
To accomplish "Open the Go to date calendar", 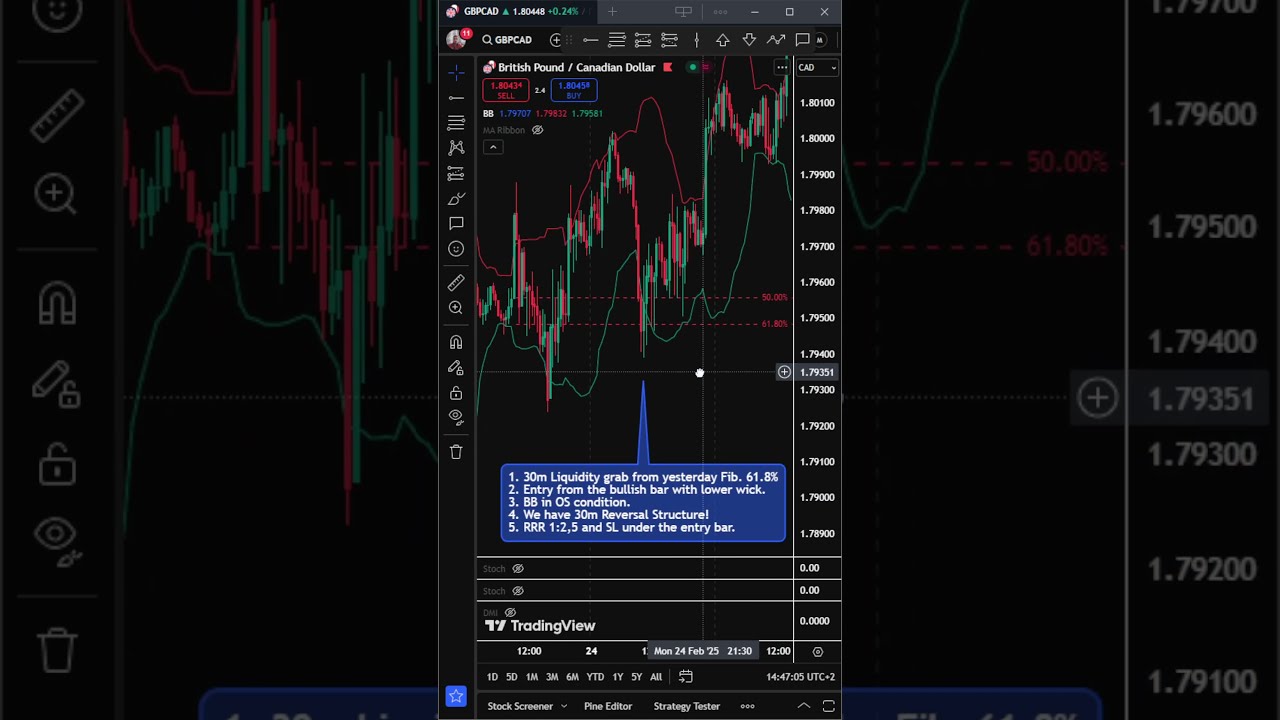I will pyautogui.click(x=685, y=677).
